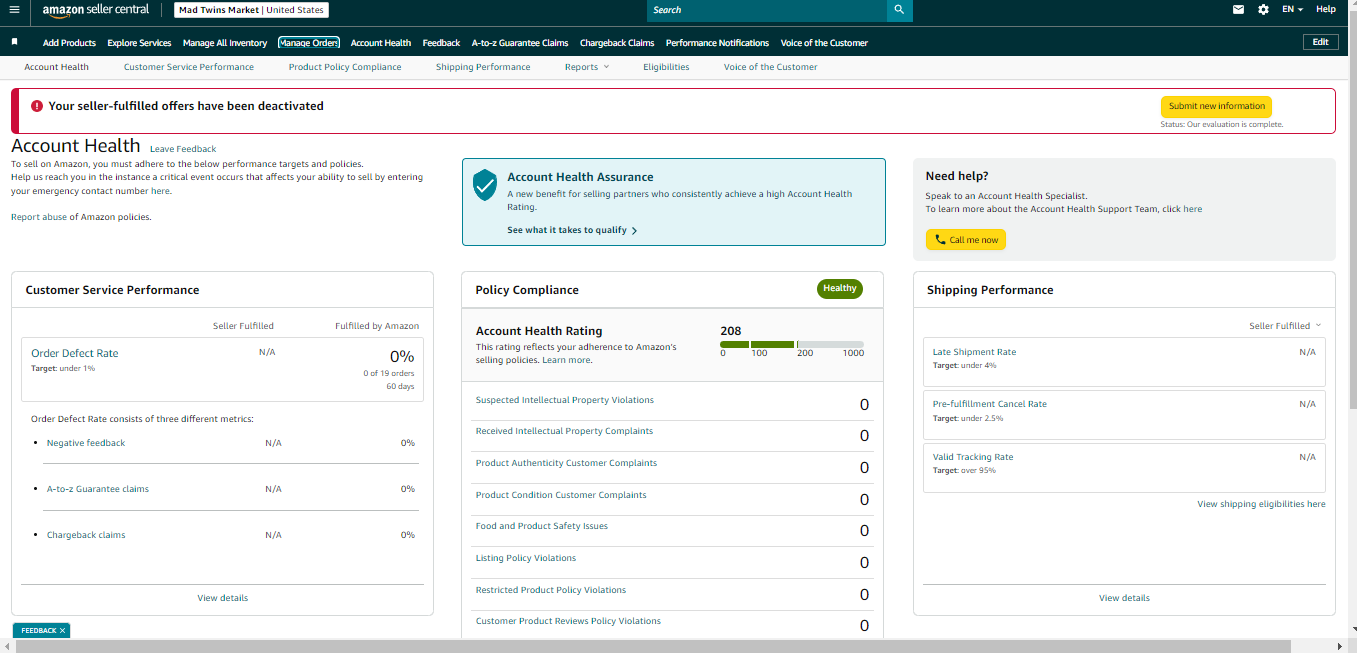Click View shipping eligibilities here
1357x653 pixels.
(1261, 504)
